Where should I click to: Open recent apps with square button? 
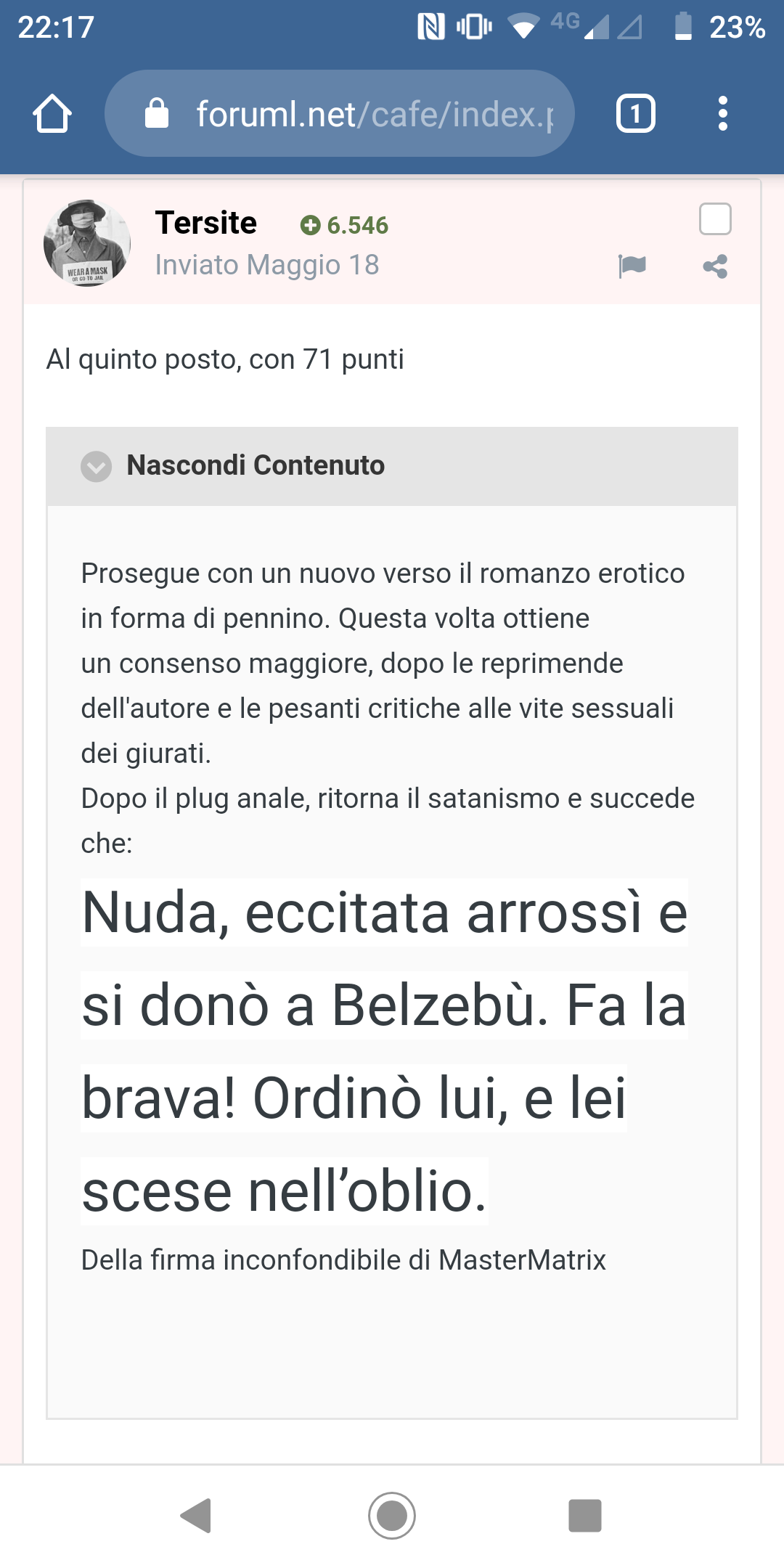585,1515
